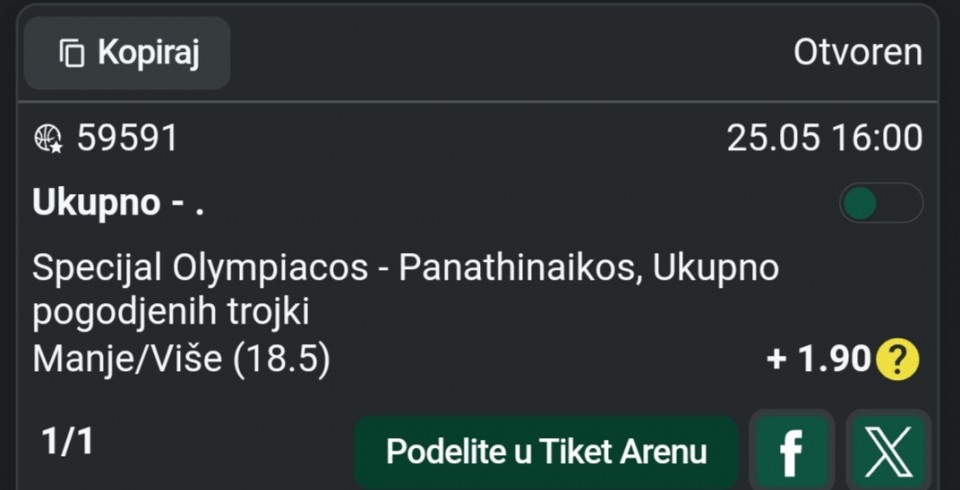Click the Kopiraj copy button
Viewport: 960px width, 490px height.
tap(127, 53)
